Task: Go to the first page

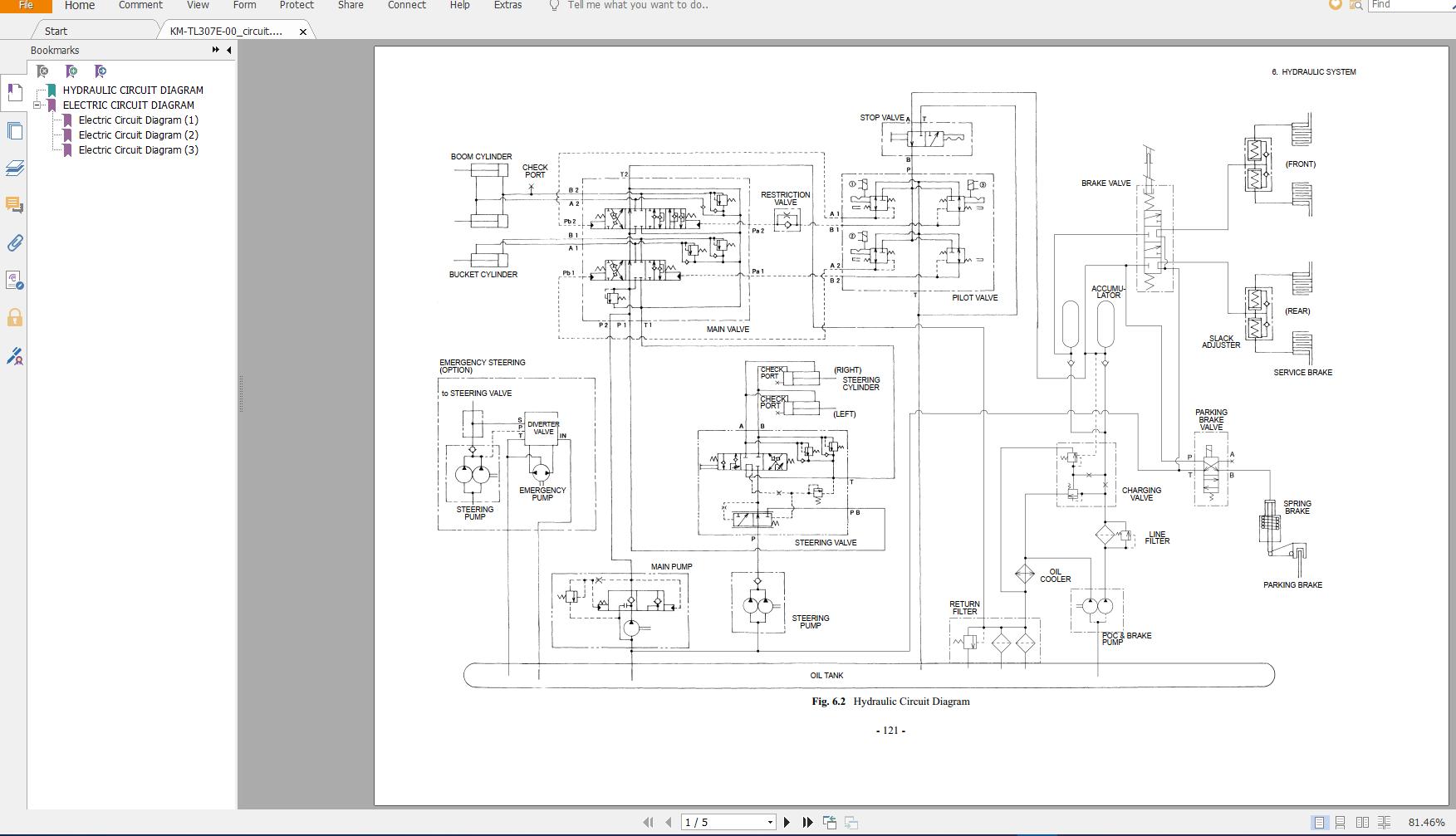Action: (648, 822)
